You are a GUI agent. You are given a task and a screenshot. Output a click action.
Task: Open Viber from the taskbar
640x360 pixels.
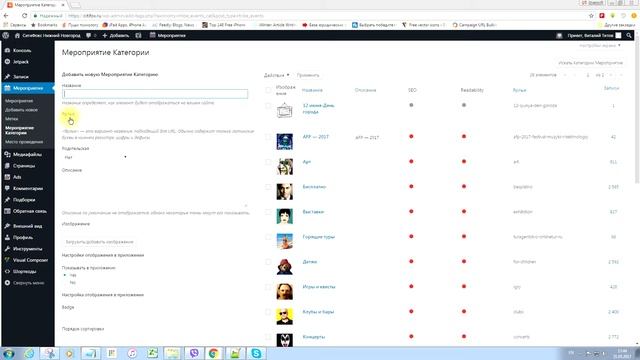tap(194, 353)
